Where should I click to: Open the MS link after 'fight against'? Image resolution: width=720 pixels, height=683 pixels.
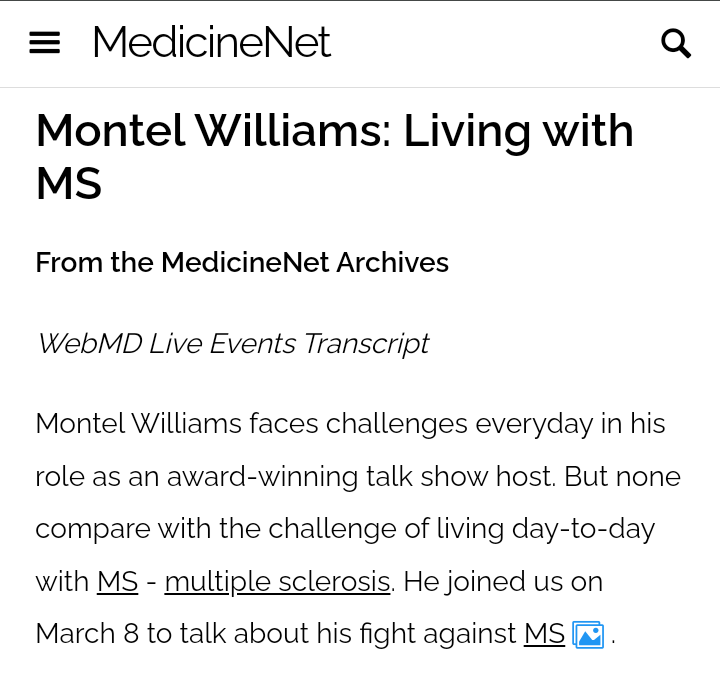coord(544,634)
